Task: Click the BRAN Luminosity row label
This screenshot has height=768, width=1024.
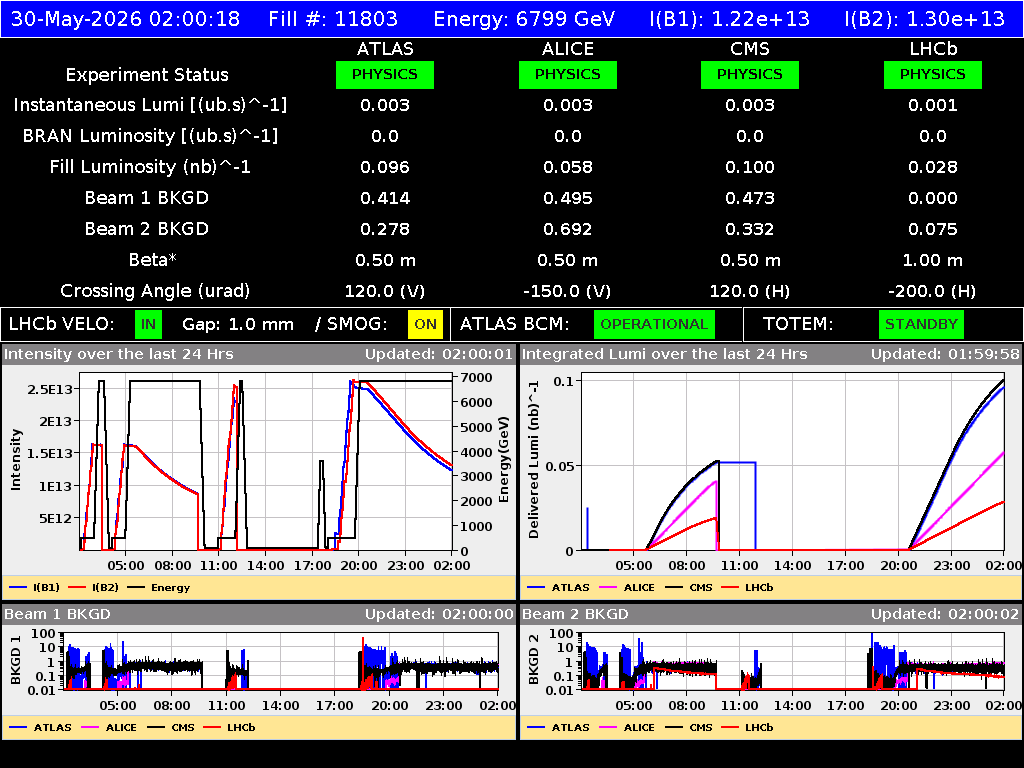Action: coord(150,136)
